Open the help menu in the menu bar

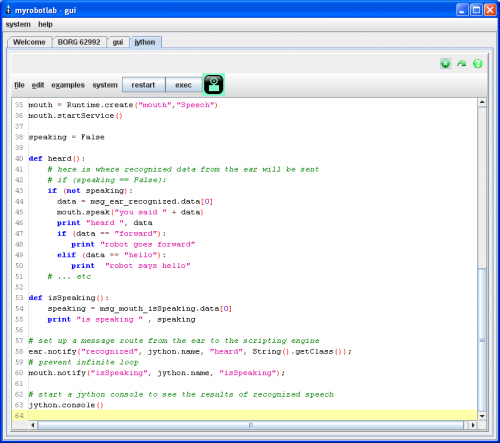(x=45, y=24)
